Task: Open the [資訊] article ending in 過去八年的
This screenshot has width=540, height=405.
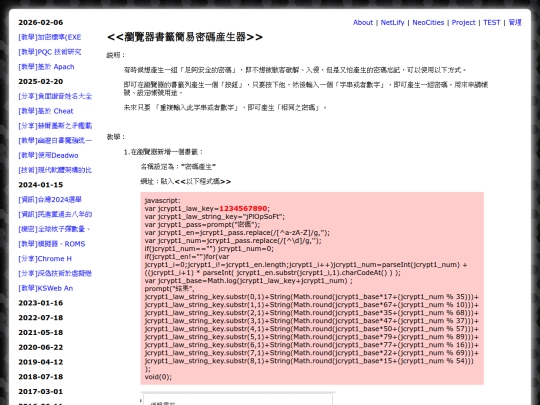Action: pos(55,215)
